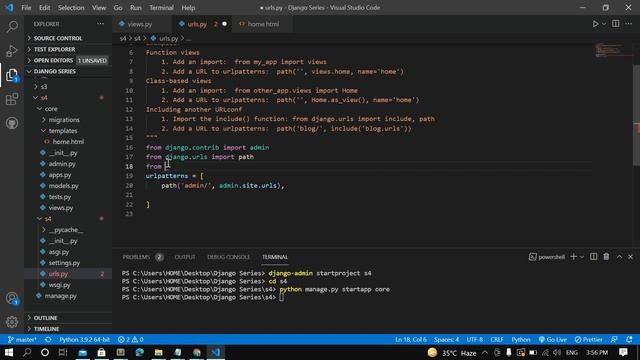
Task: Click the powershell terminal label
Action: 547,257
